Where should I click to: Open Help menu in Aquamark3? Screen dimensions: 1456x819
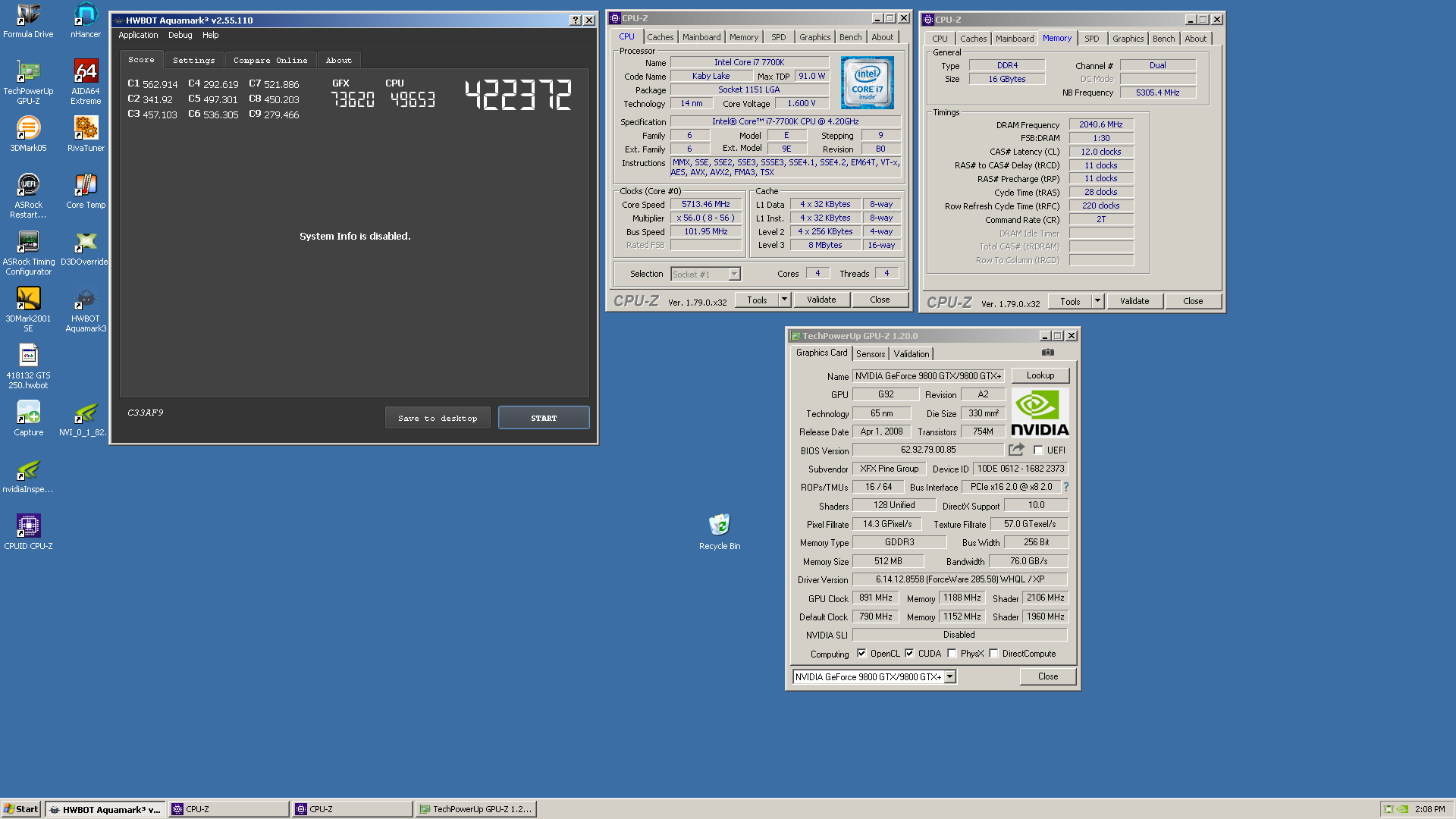[210, 35]
